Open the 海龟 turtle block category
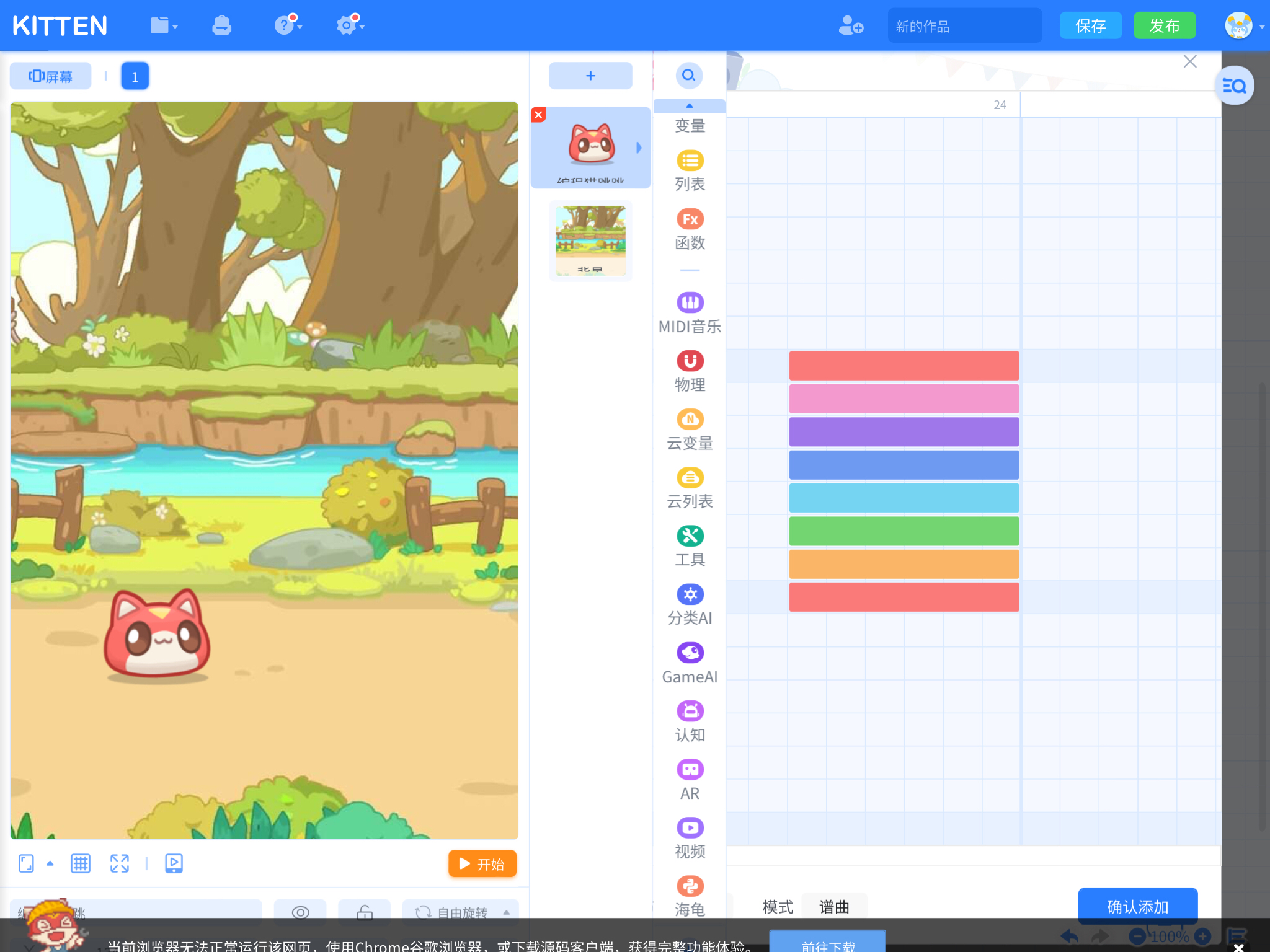This screenshot has width=1270, height=952. tap(690, 897)
